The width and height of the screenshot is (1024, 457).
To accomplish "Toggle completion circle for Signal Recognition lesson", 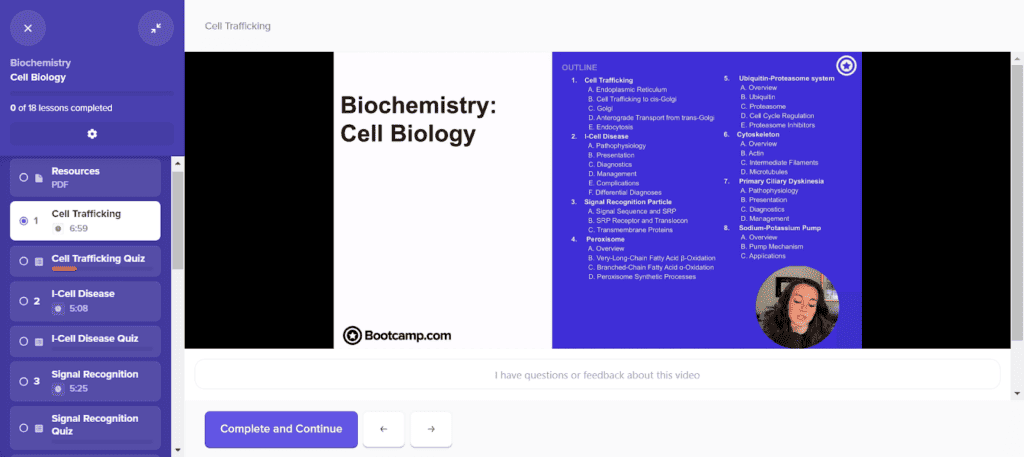I will tap(24, 381).
